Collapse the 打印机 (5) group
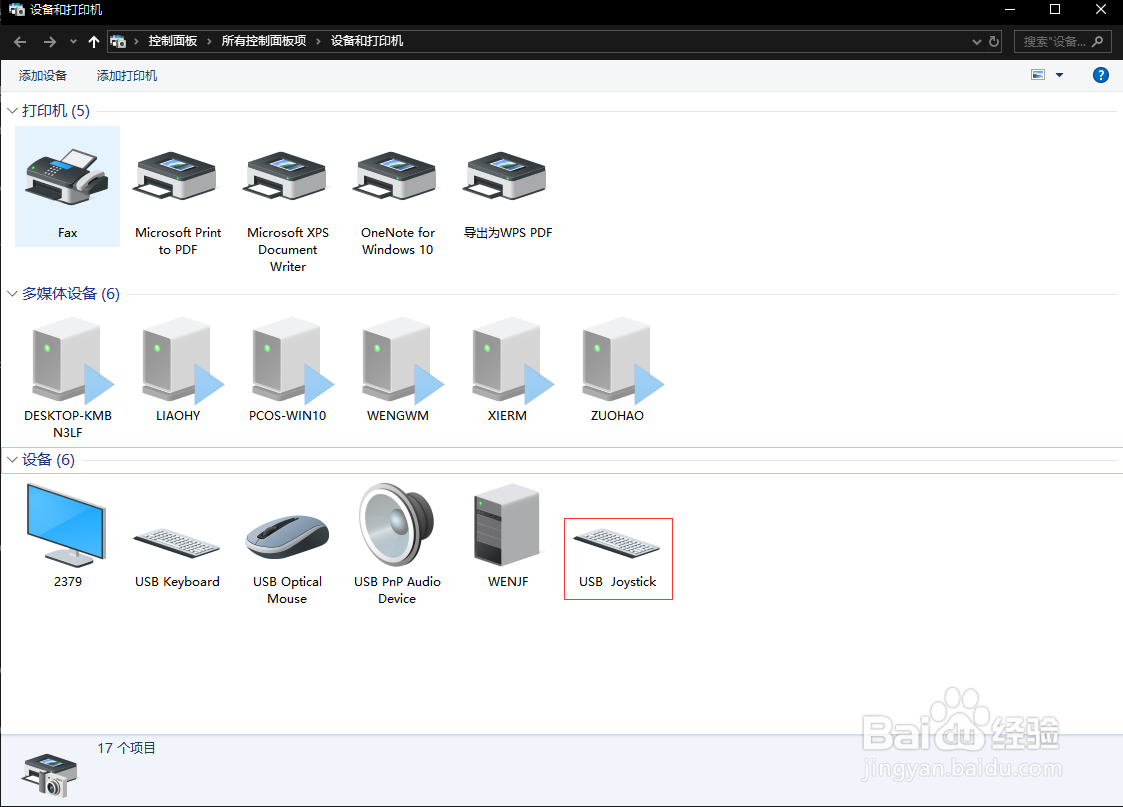This screenshot has height=807, width=1123. [x=12, y=111]
